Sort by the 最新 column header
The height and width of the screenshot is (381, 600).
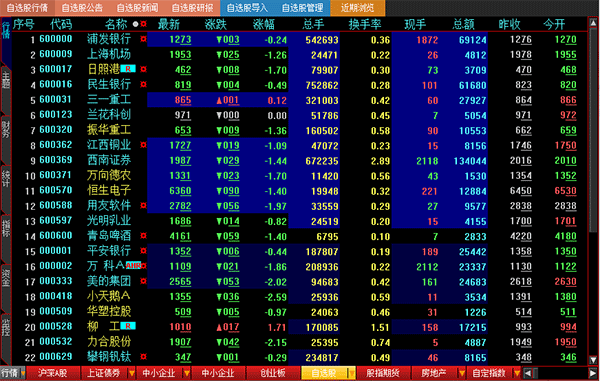click(x=169, y=24)
